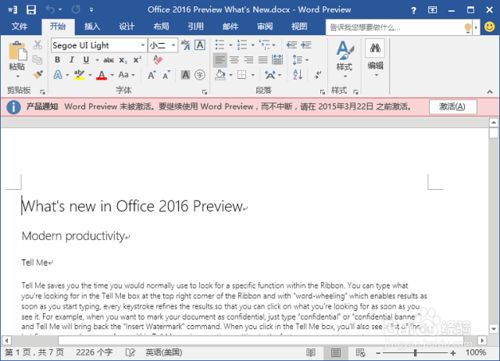Image resolution: width=500 pixels, height=361 pixels.
Task: Toggle bold formatting
Action: point(57,60)
